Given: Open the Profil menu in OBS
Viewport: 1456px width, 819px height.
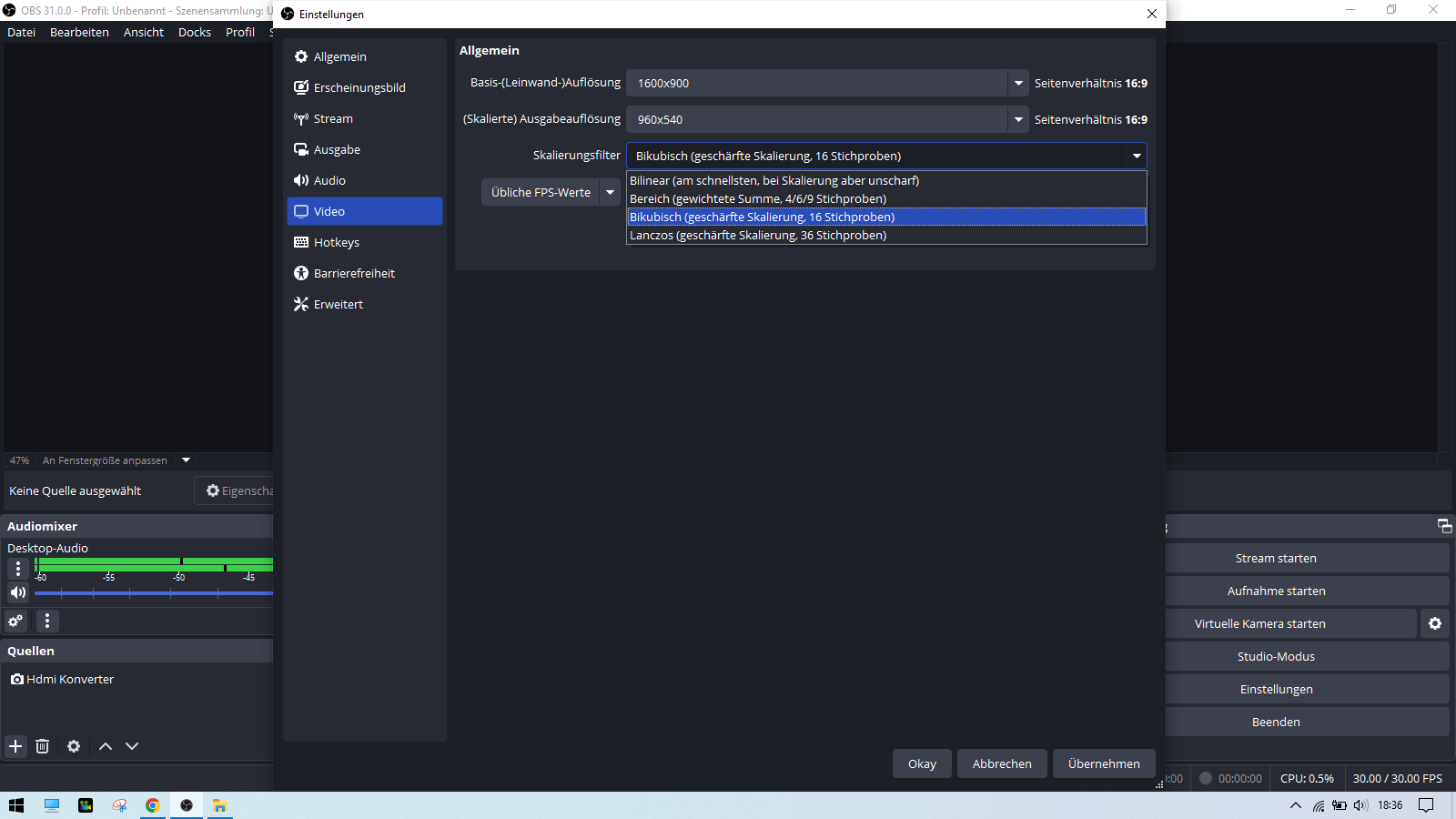Looking at the screenshot, I should 240,32.
